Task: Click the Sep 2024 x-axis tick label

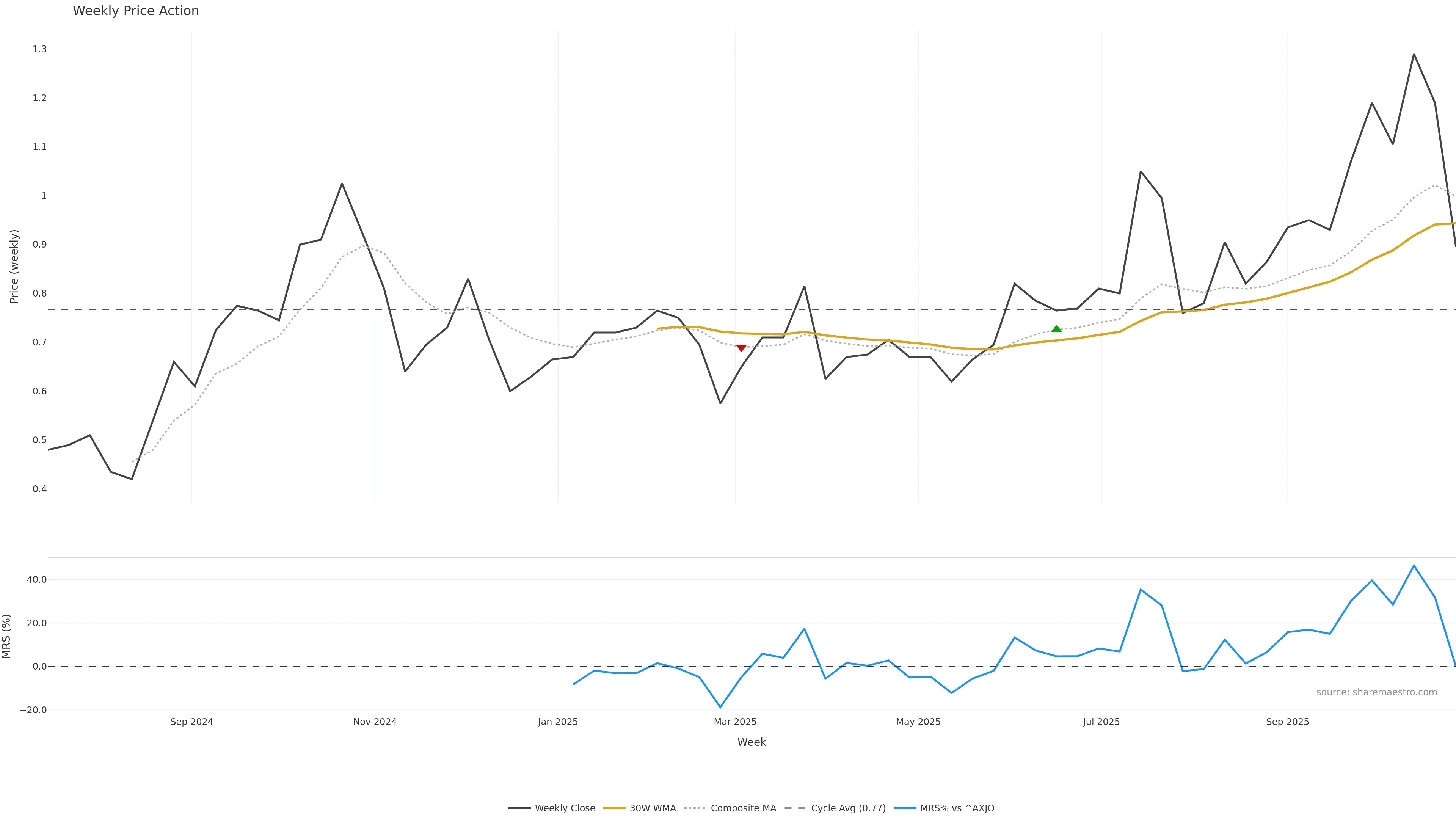Action: tap(191, 722)
